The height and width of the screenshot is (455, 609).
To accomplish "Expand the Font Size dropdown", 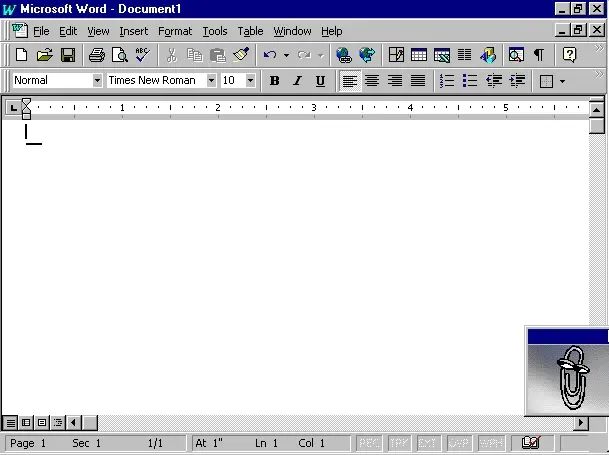I will click(x=251, y=80).
